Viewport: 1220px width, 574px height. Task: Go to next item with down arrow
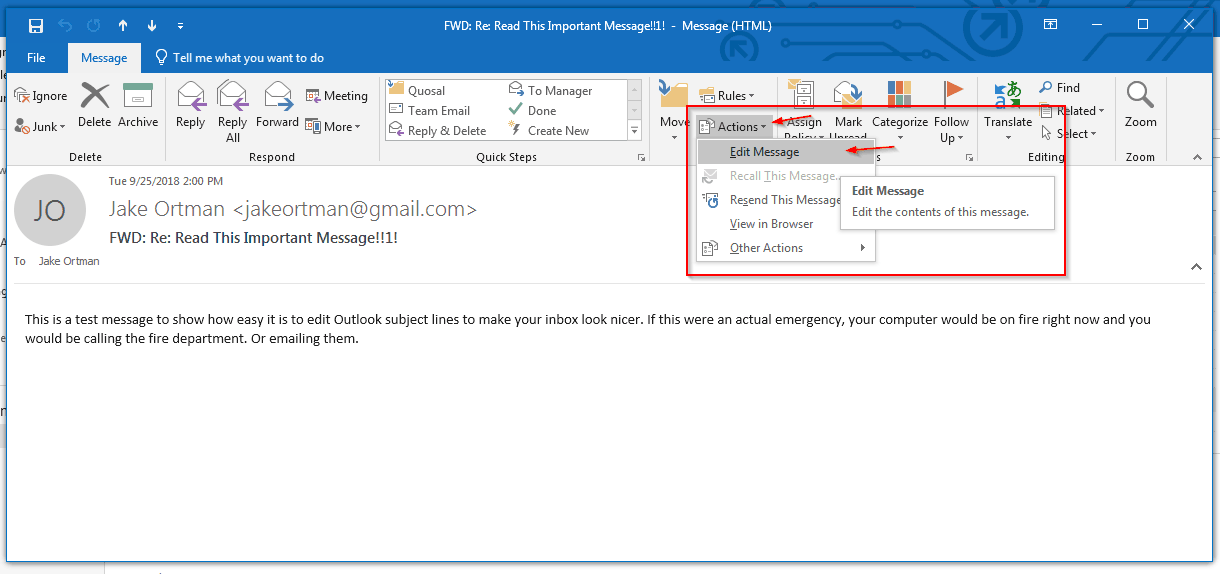pos(151,25)
